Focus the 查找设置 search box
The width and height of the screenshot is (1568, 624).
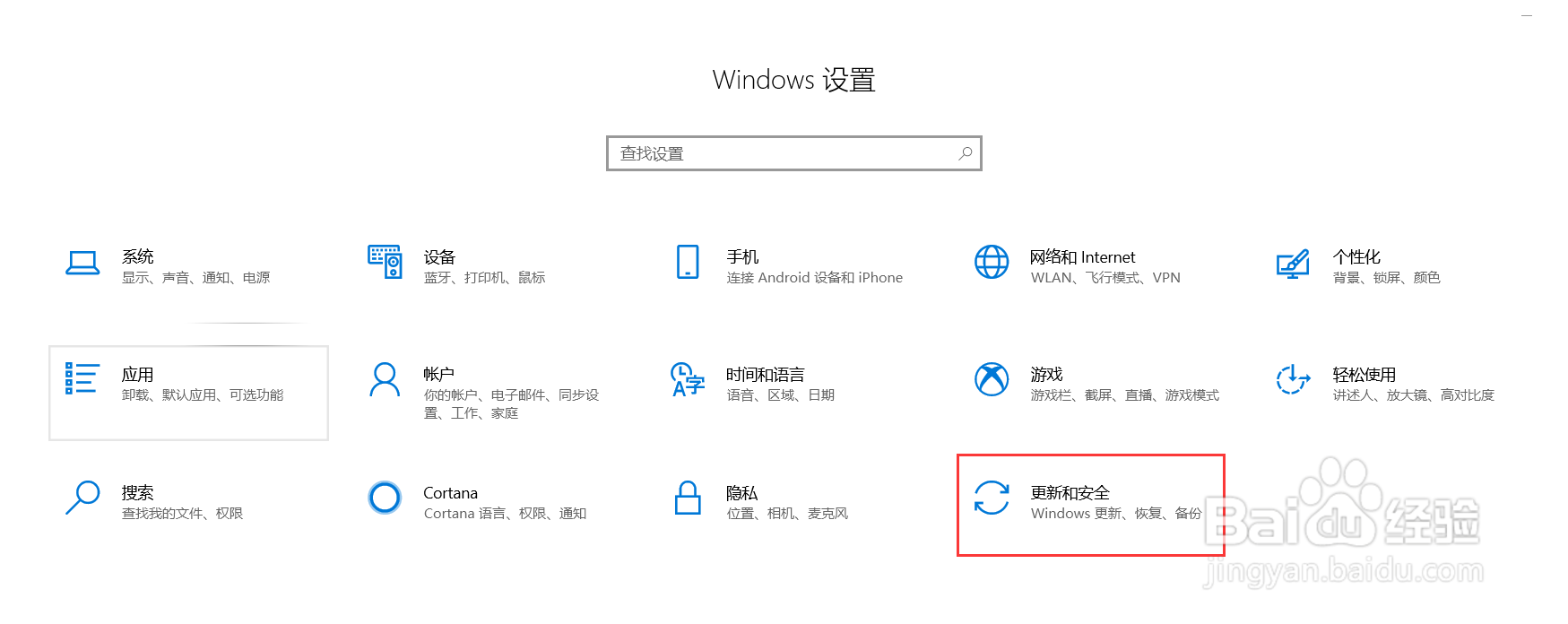point(794,153)
